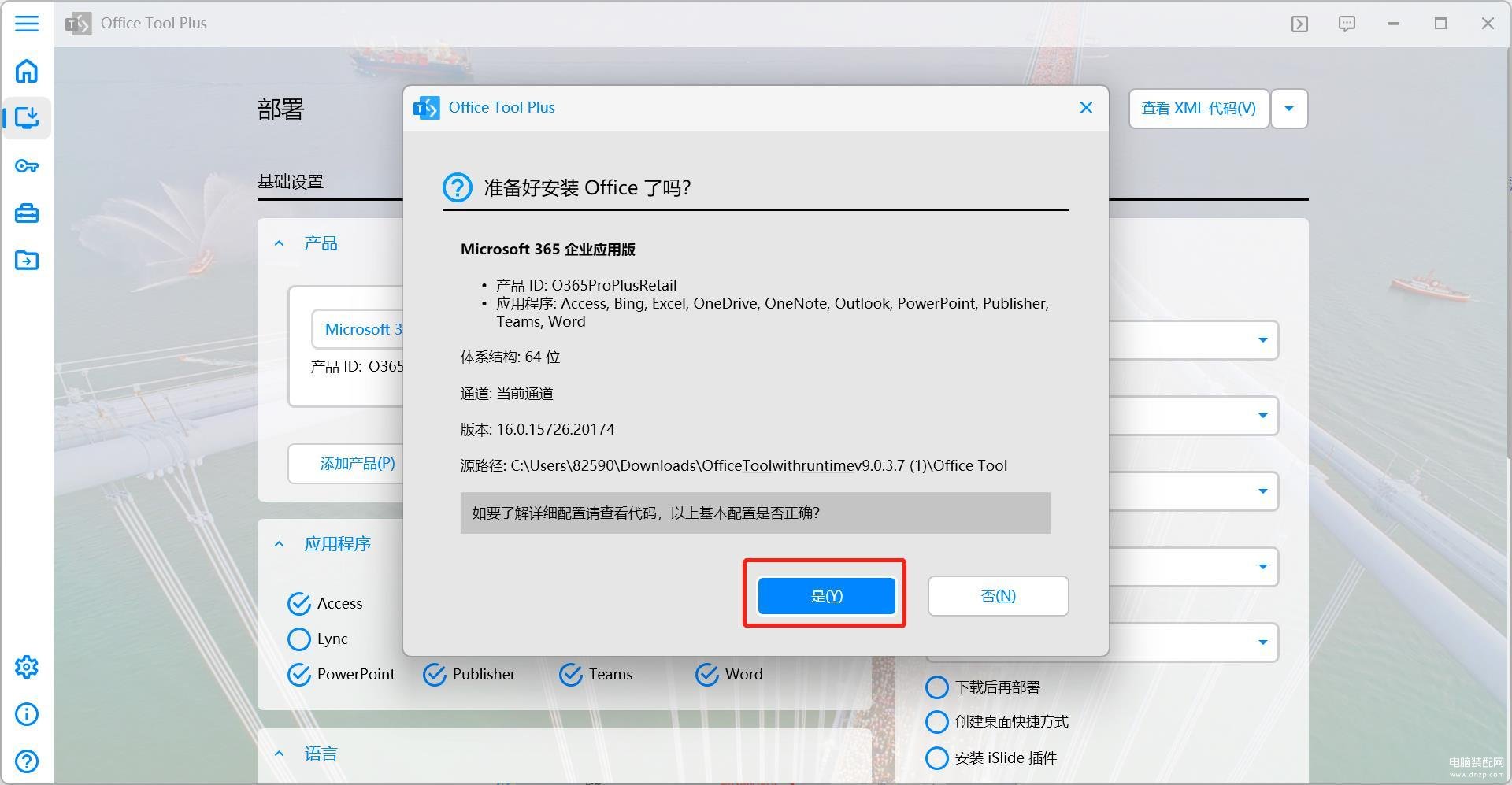This screenshot has height=785, width=1512.
Task: Open the Help question mark icon
Action: [27, 761]
